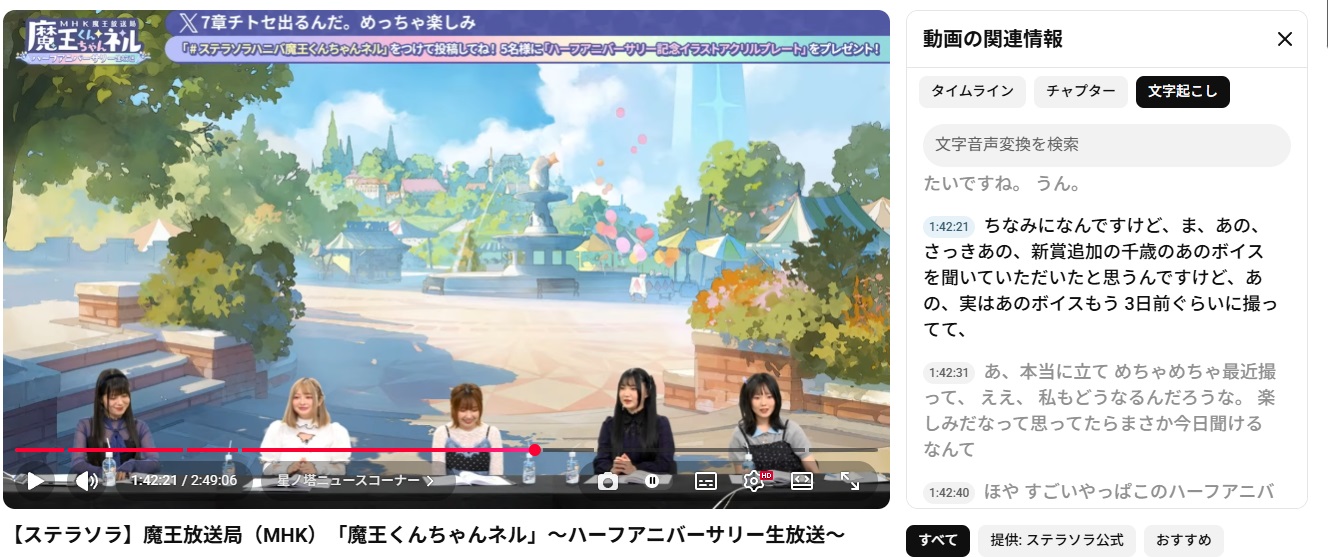Jump to transcript timestamp 1:42:21
The height and width of the screenshot is (557, 1328).
[948, 227]
